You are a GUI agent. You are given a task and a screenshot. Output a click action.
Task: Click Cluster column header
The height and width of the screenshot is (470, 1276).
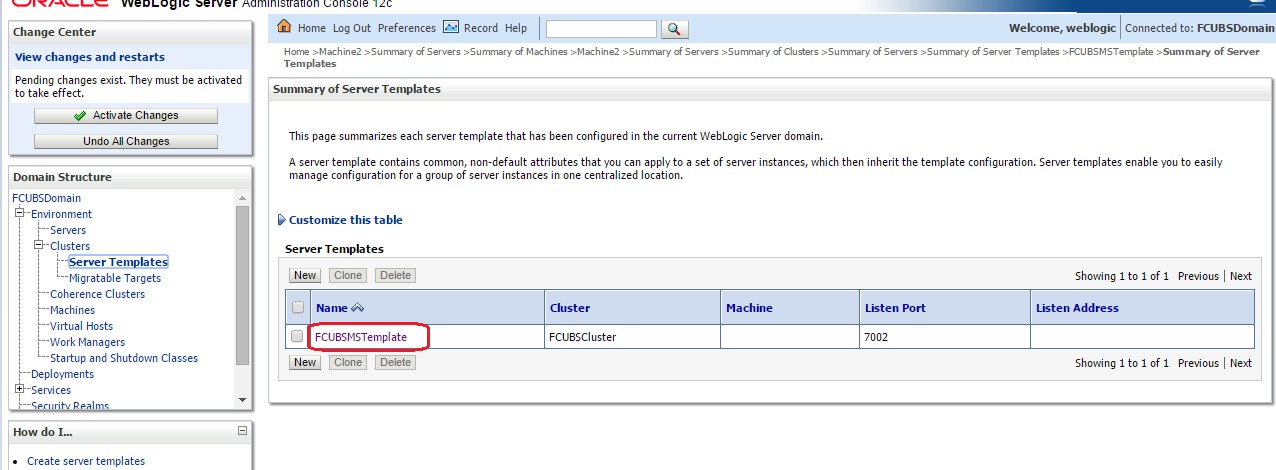pyautogui.click(x=570, y=308)
